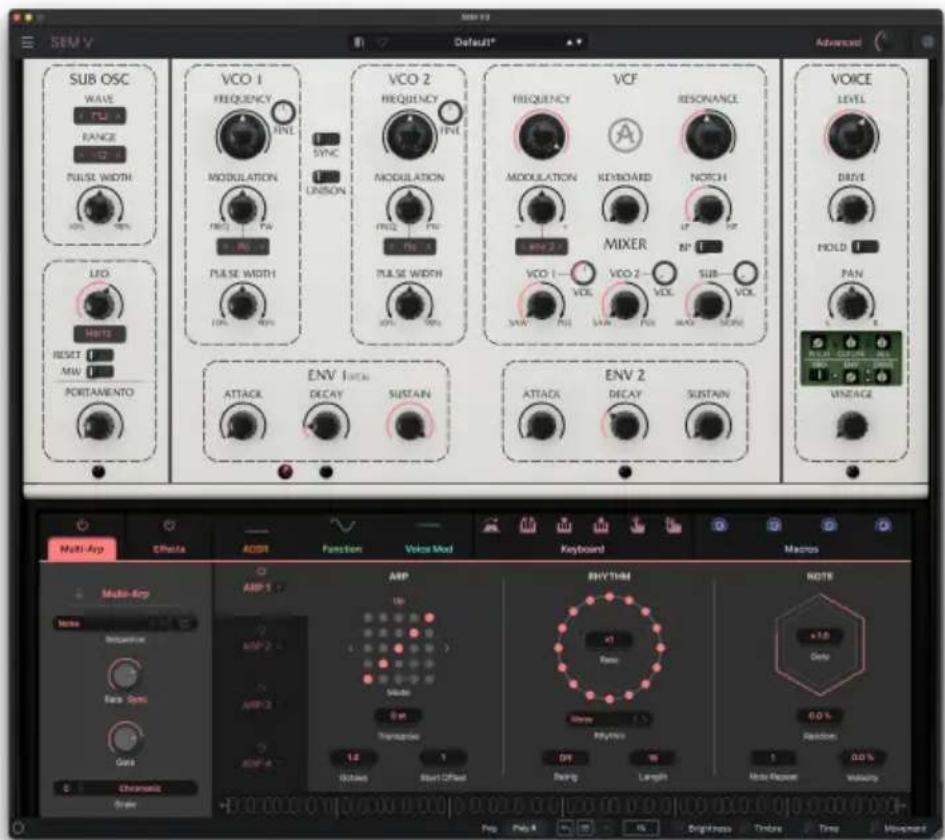
Task: Click the second icon above Keyboard label
Action: tap(528, 526)
